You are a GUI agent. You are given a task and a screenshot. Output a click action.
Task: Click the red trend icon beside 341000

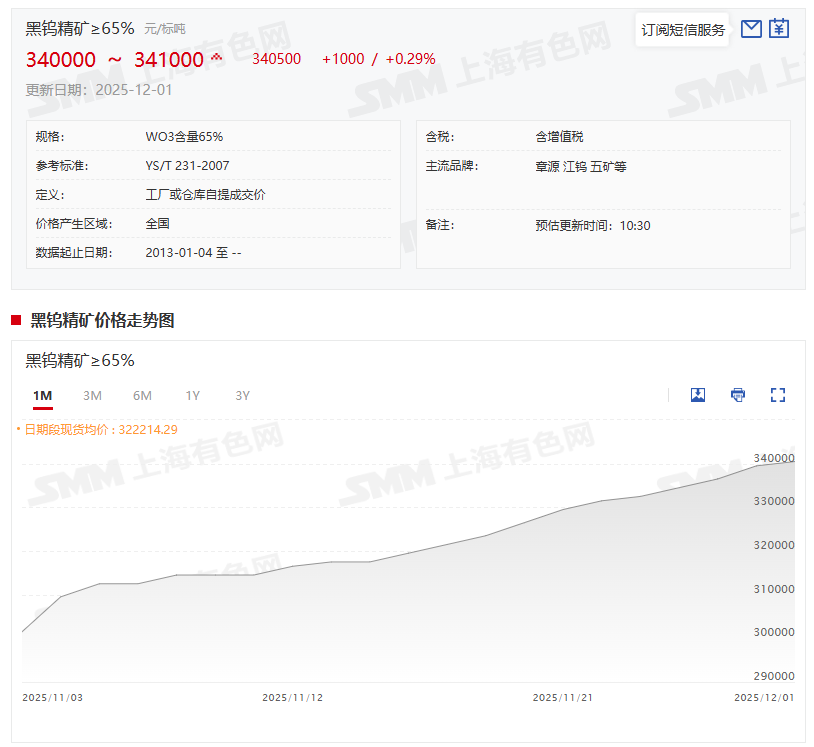[x=216, y=58]
